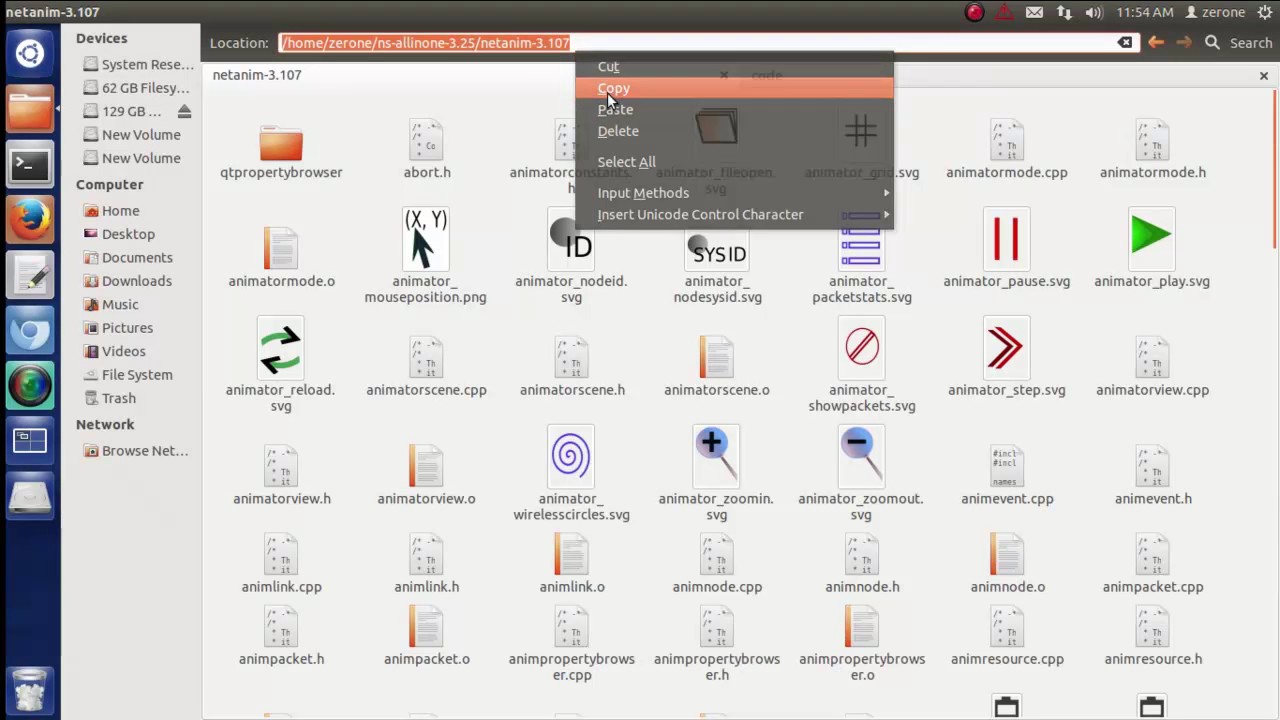Screen dimensions: 1280x720
Task: Select the animatorscene.cpp file icon
Action: (426, 358)
